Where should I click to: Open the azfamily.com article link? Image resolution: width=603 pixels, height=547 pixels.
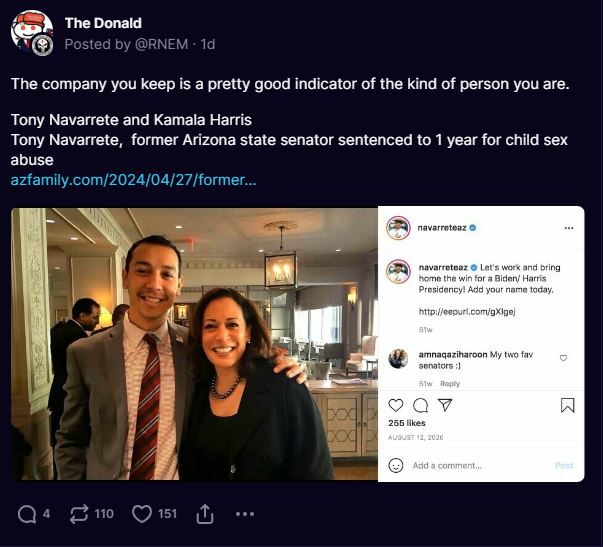[x=133, y=180]
